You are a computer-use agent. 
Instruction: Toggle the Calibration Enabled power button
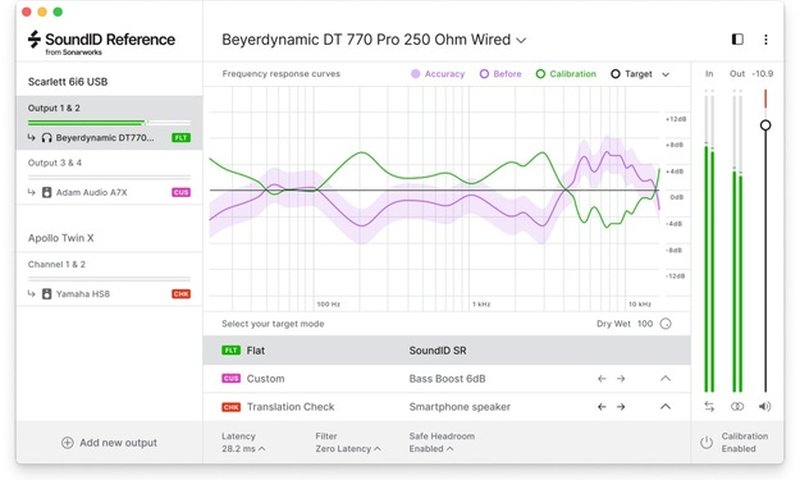[x=706, y=442]
